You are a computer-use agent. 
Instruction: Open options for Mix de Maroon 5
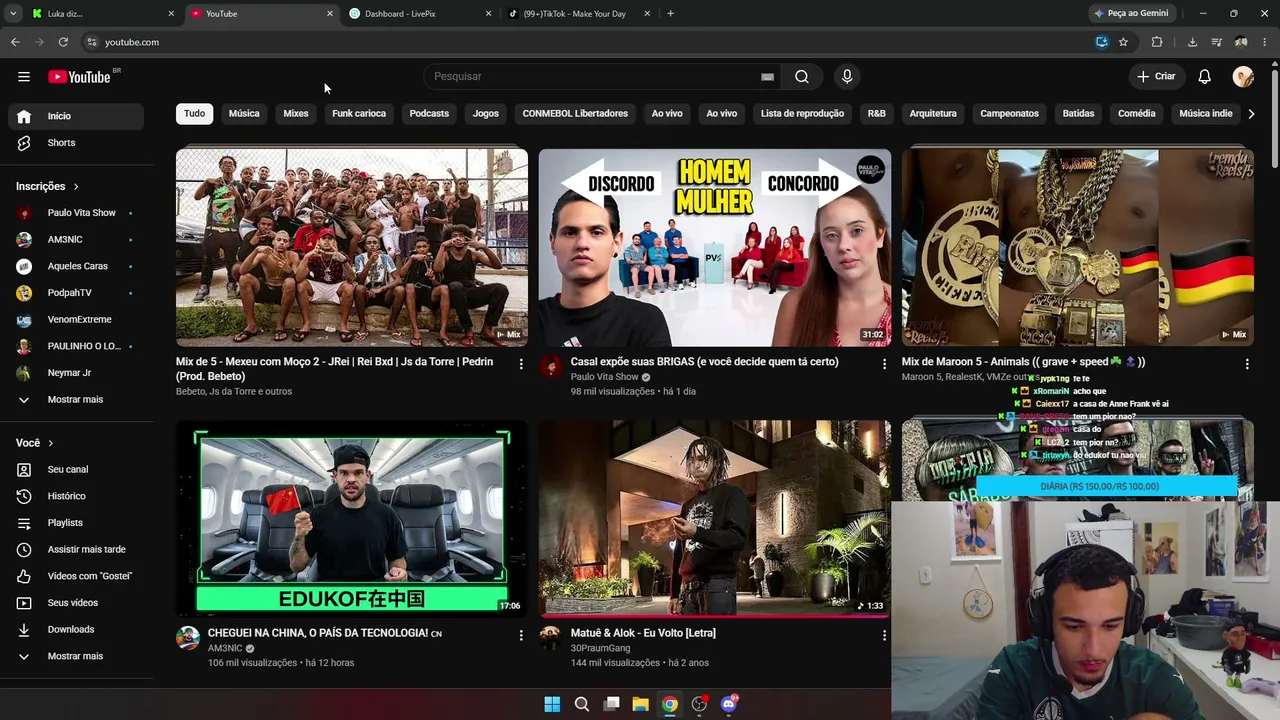[x=1247, y=365]
